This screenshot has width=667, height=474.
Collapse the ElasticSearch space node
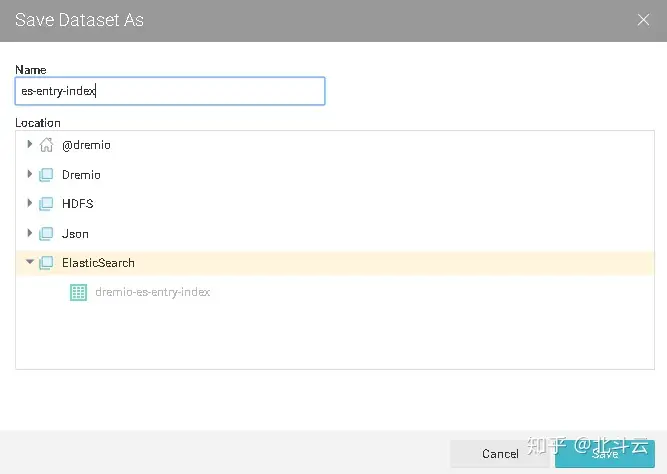tap(30, 263)
